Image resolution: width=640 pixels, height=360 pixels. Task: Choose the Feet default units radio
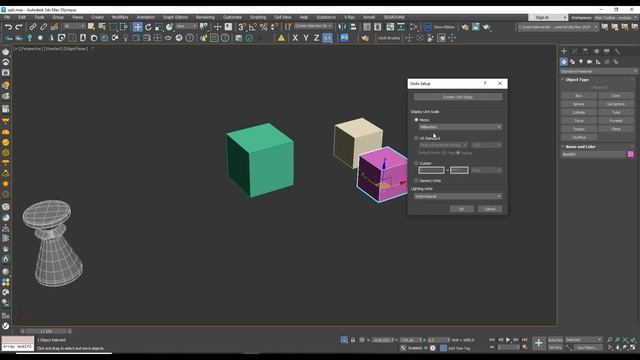pos(444,153)
